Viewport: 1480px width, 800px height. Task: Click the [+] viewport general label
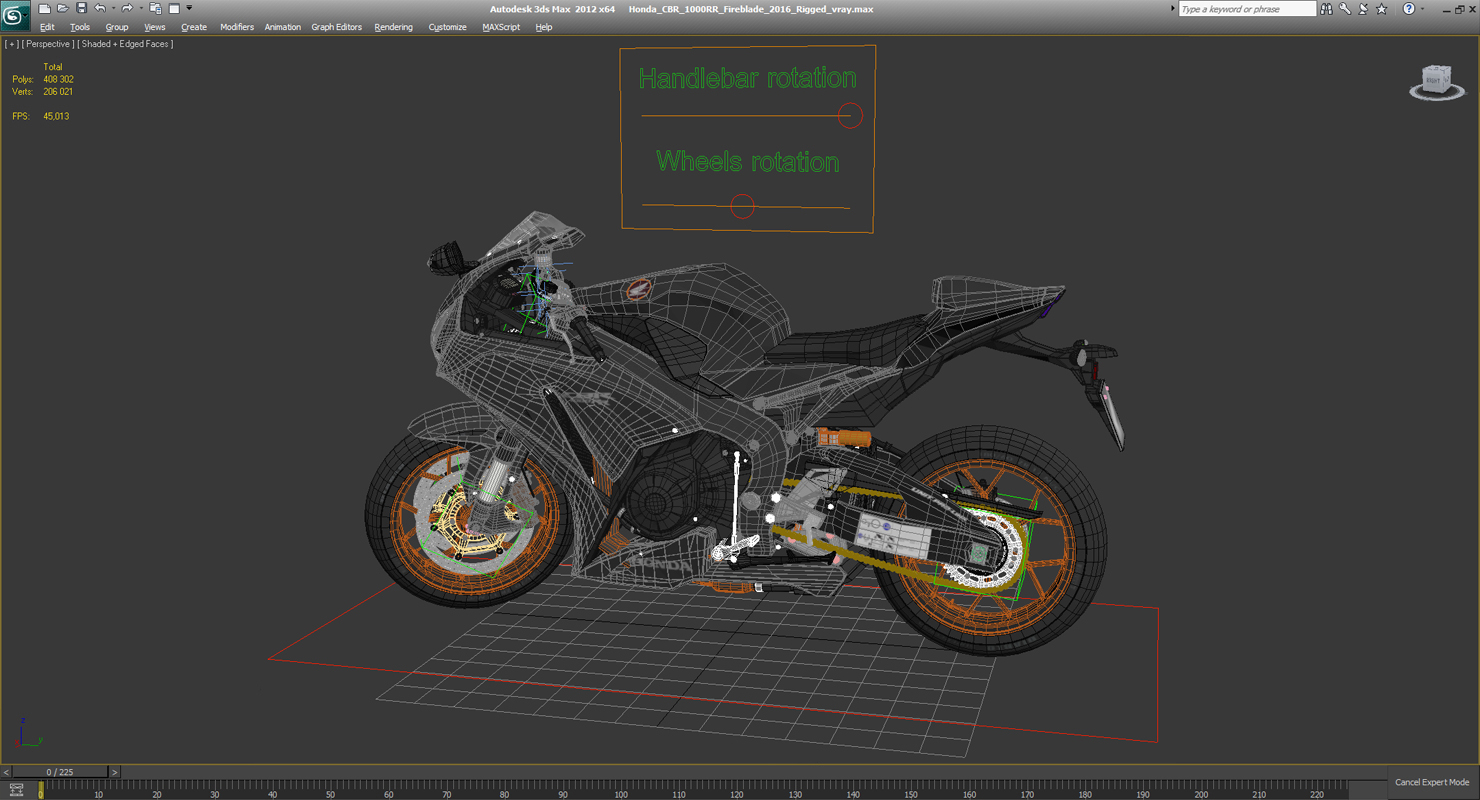[x=11, y=44]
